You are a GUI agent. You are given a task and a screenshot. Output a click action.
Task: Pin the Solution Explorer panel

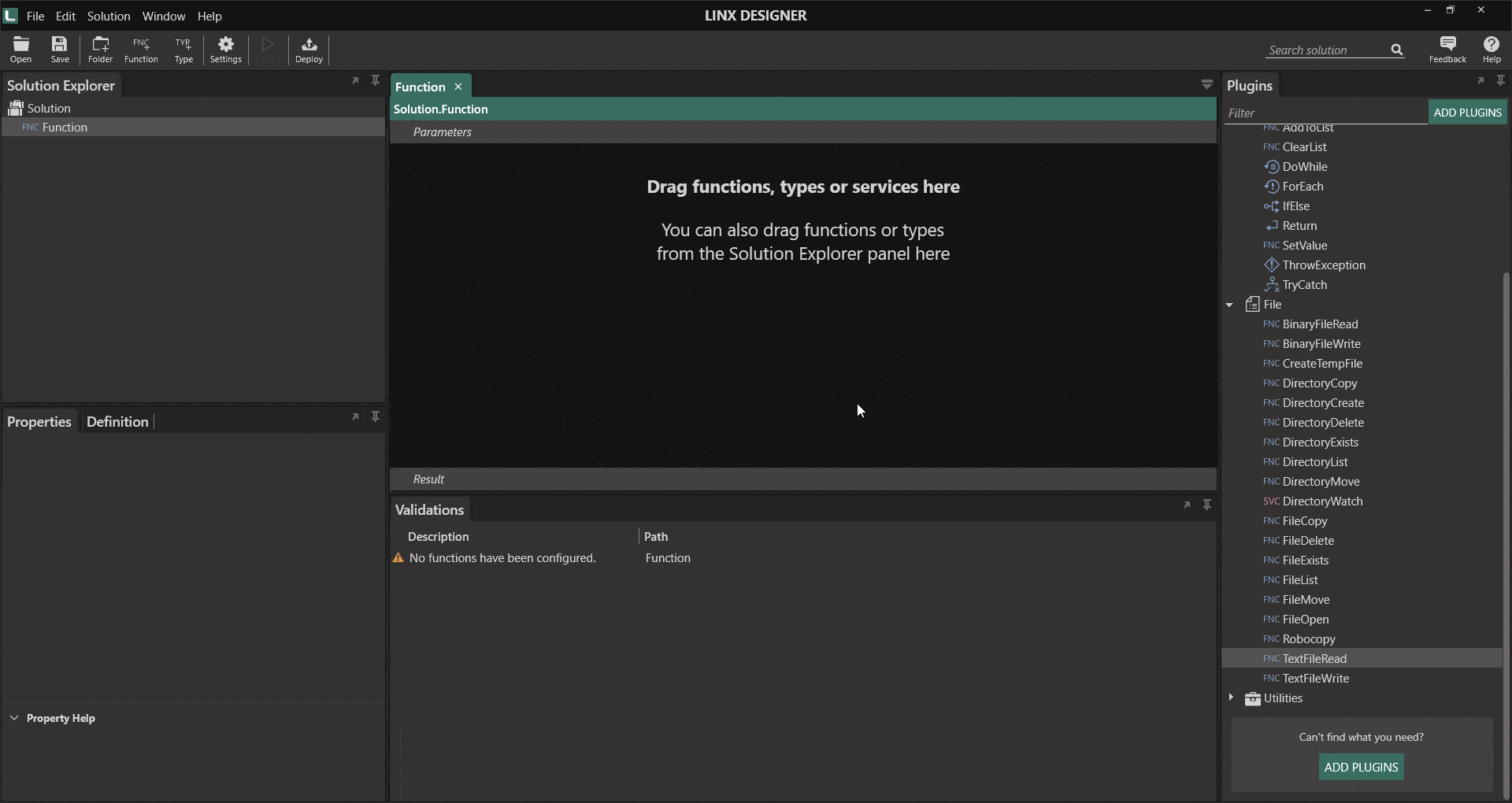pyautogui.click(x=376, y=80)
